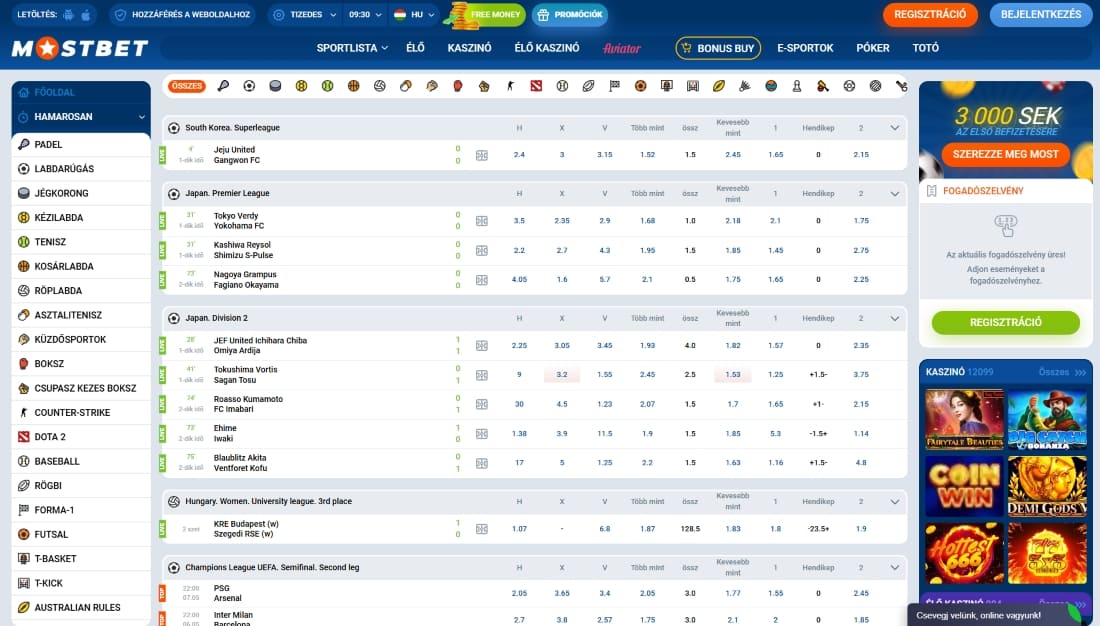This screenshot has height=626, width=1100.
Task: Expand the Sportlista menu
Action: [x=352, y=48]
